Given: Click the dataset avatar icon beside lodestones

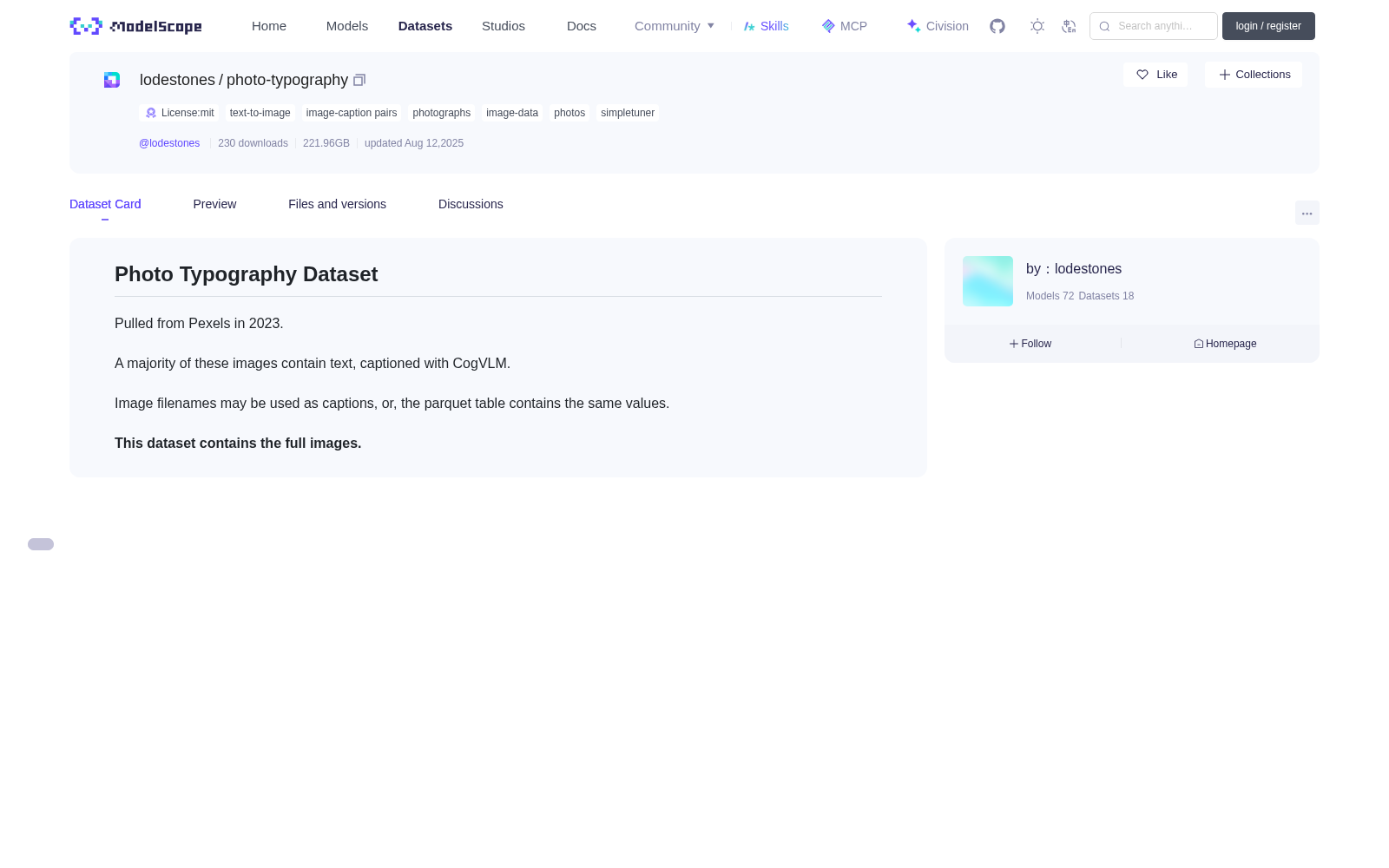Looking at the screenshot, I should [x=112, y=80].
